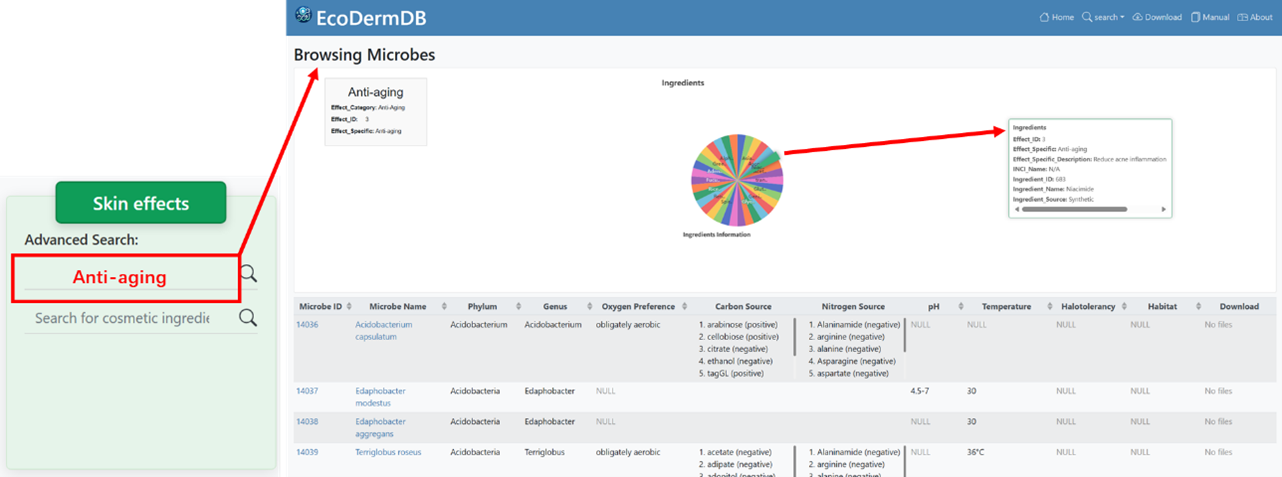This screenshot has width=1282, height=477.
Task: Sort table by Phylum column
Action: (488, 306)
